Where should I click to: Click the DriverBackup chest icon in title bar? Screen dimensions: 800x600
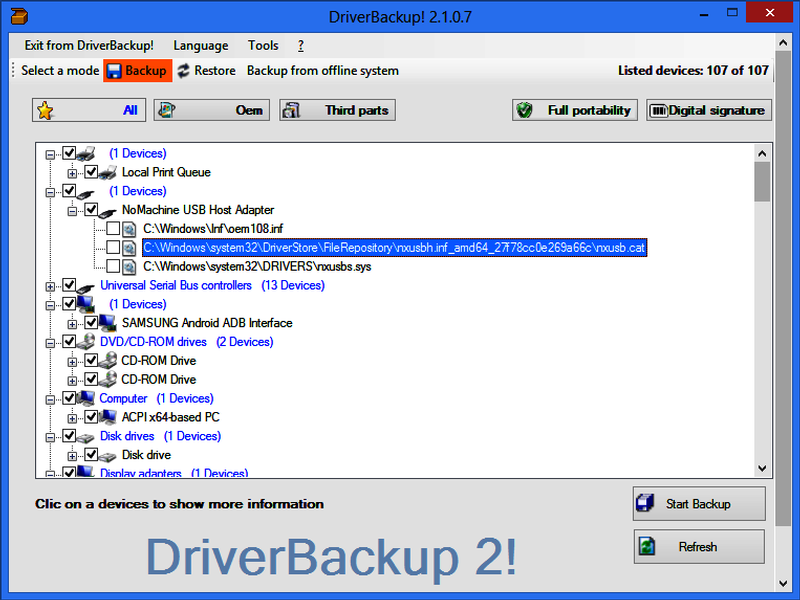pyautogui.click(x=19, y=16)
